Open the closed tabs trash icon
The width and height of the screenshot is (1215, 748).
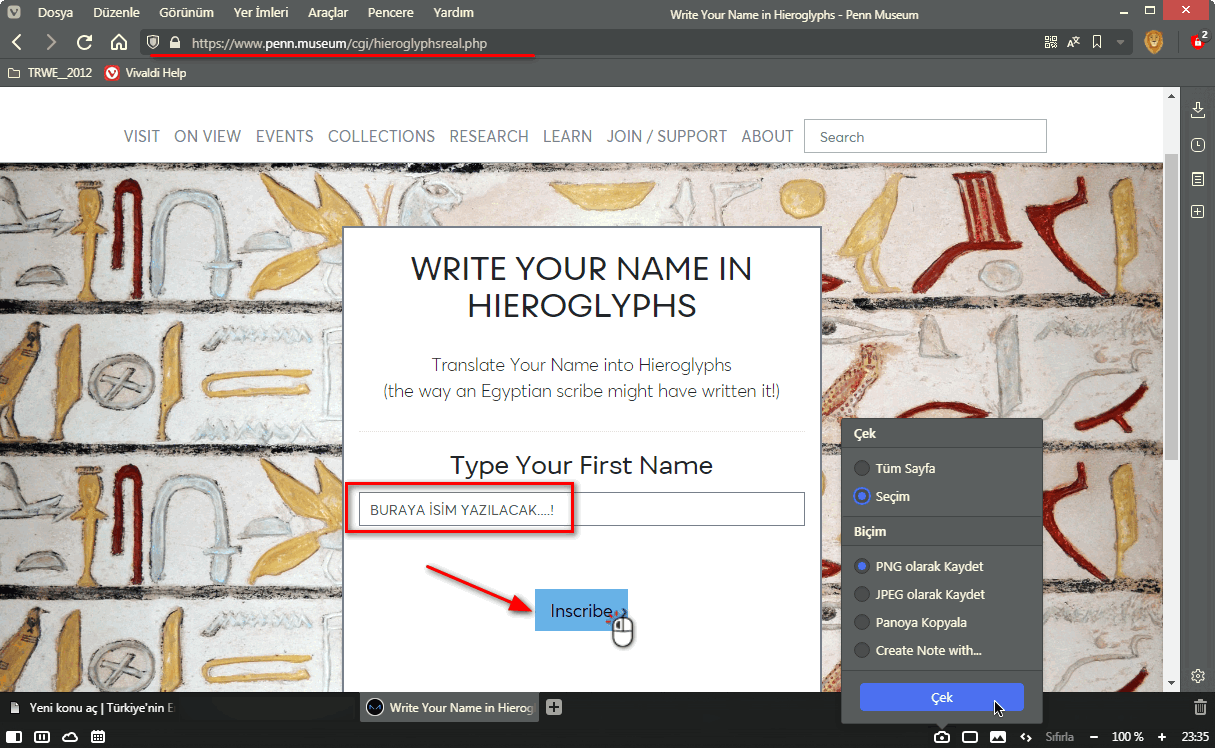(x=1200, y=707)
